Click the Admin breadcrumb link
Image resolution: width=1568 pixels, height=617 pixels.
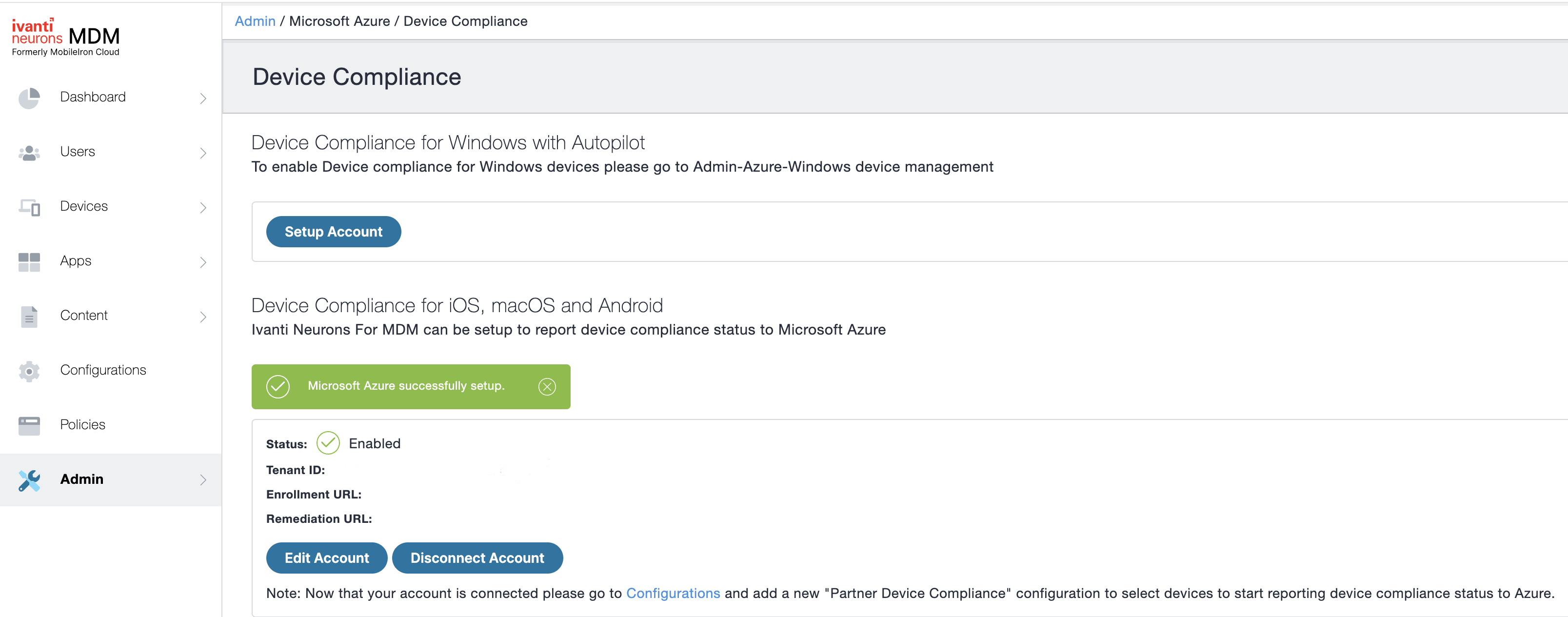(255, 21)
